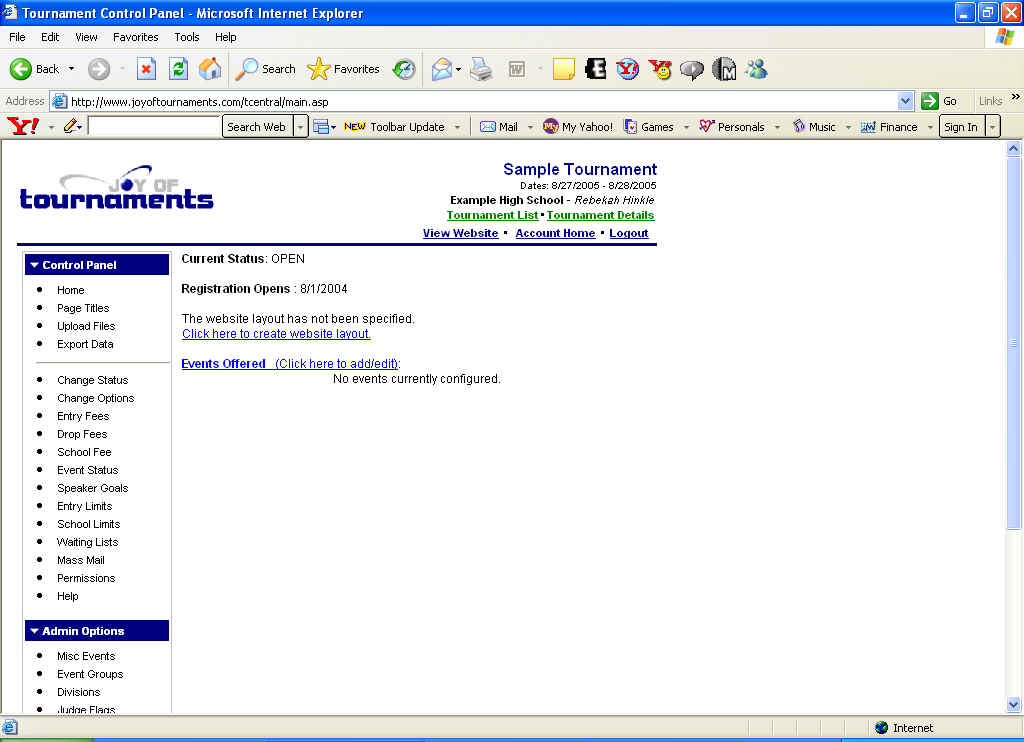Viewport: 1024px width, 742px height.
Task: Select Entry Fees in the sidebar
Action: click(83, 416)
